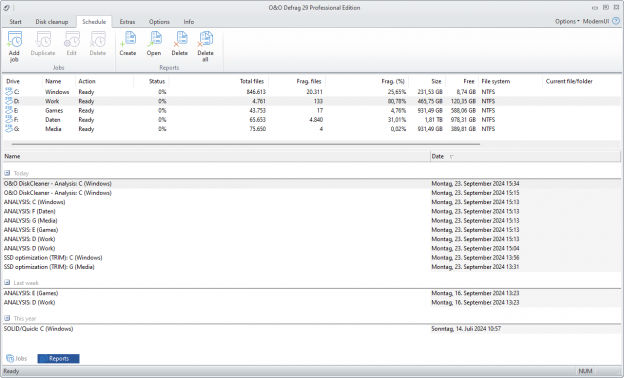Sort by Frag. (%) column header
Image resolution: width=624 pixels, height=378 pixels.
coord(393,81)
